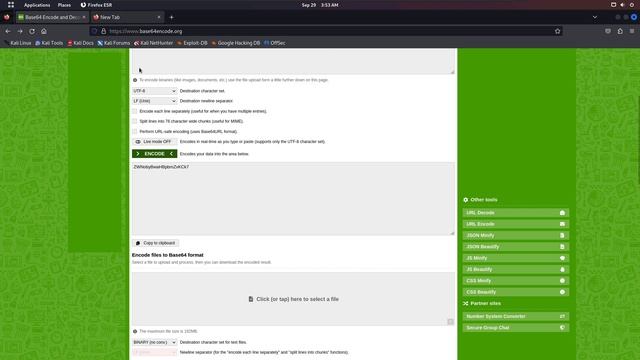This screenshot has height=360, width=640.
Task: Open the volume control in system tray
Action: [x=622, y=5]
